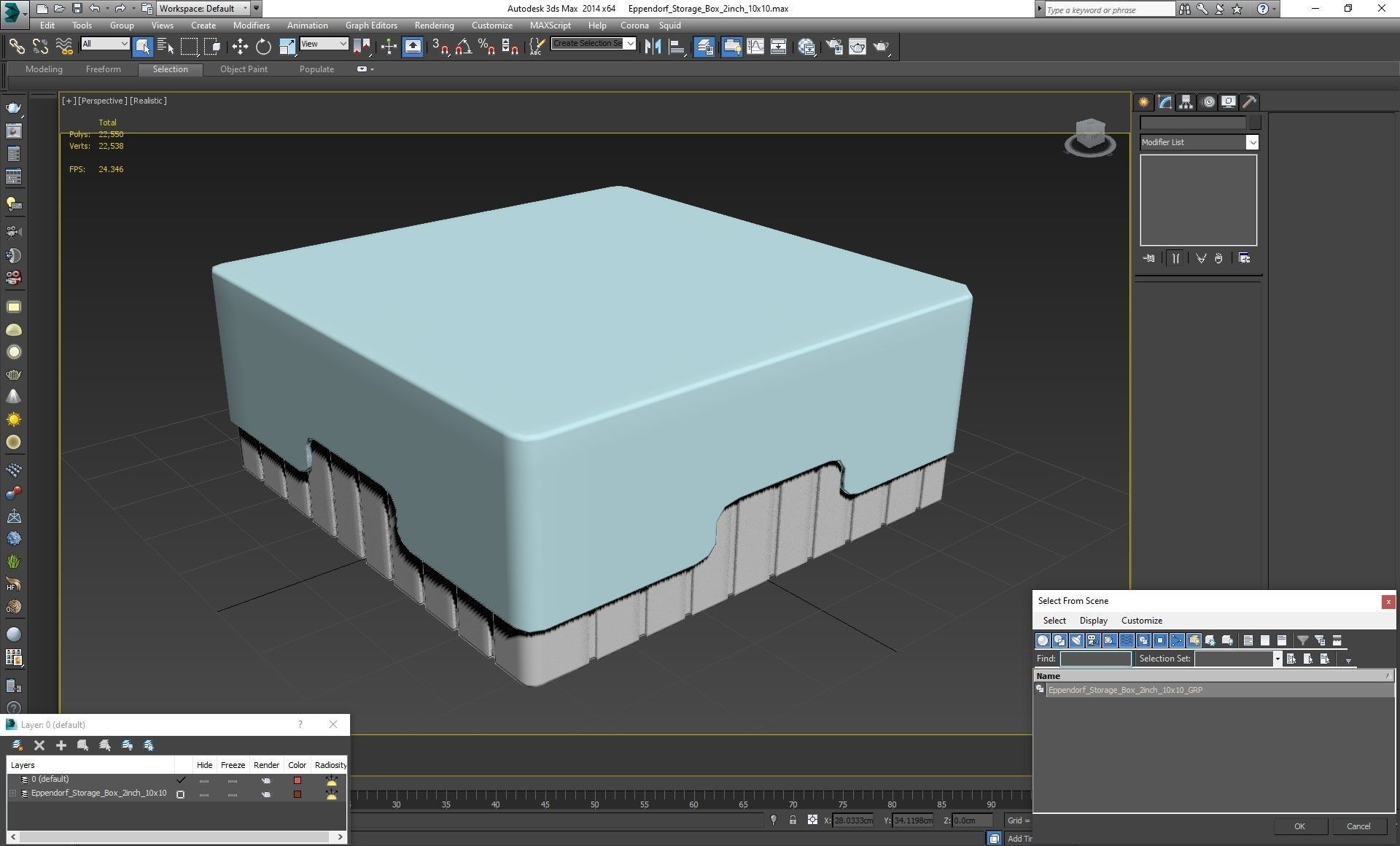Expand the Eppendorf_Storage_Box layer tree node
1400x846 pixels.
click(x=12, y=793)
